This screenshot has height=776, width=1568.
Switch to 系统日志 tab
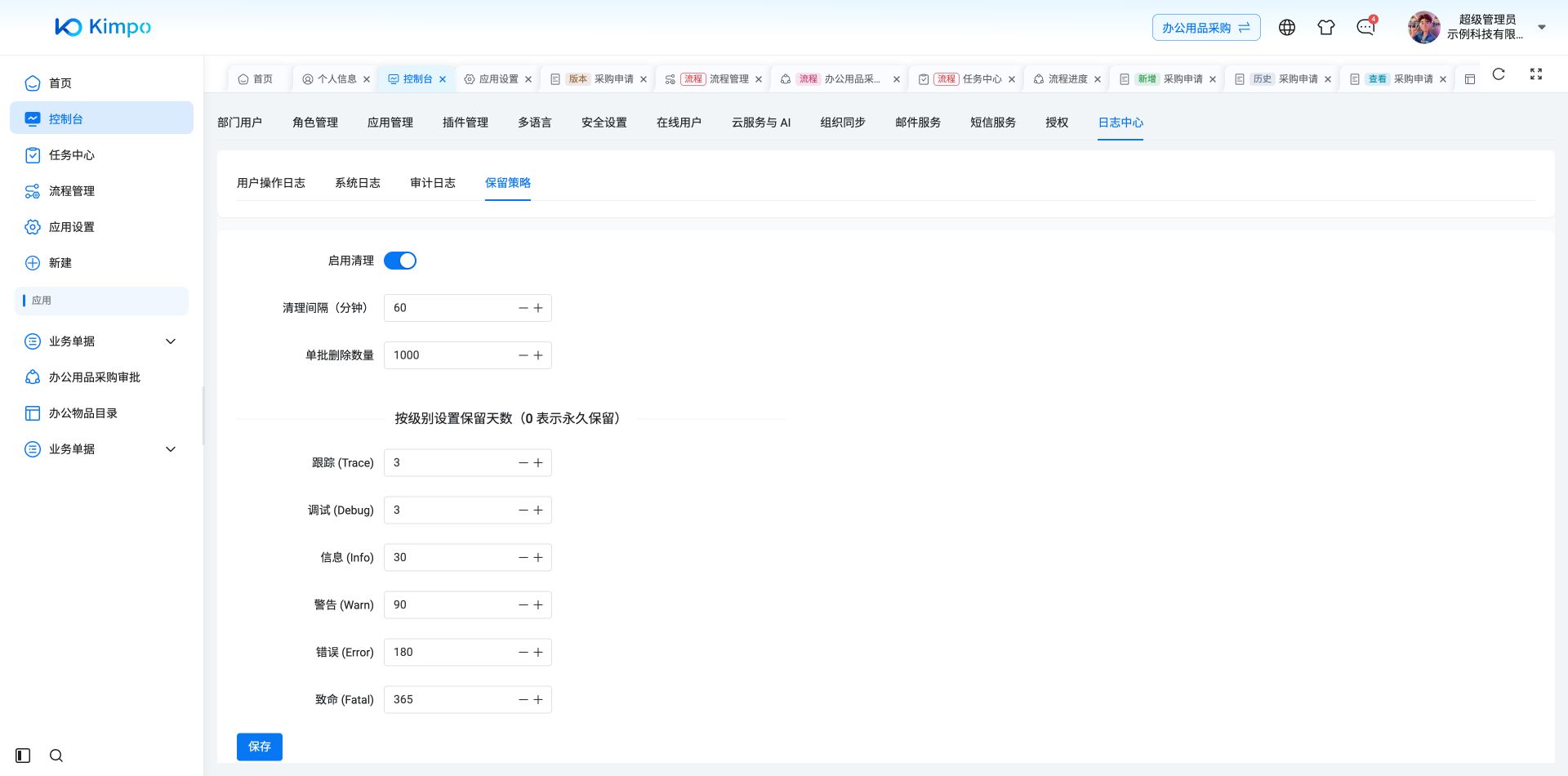point(358,183)
